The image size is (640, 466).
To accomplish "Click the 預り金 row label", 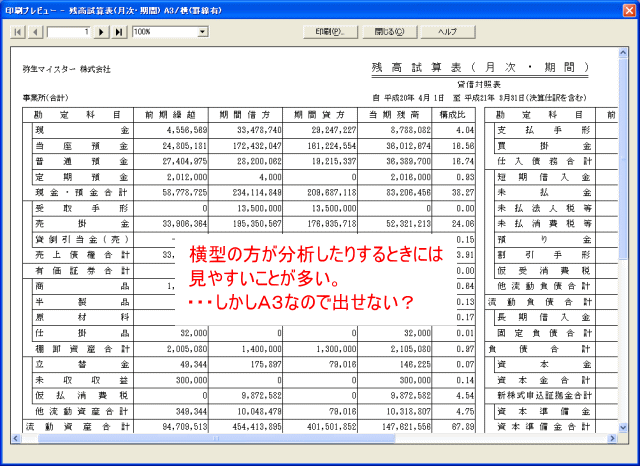I will pyautogui.click(x=544, y=240).
